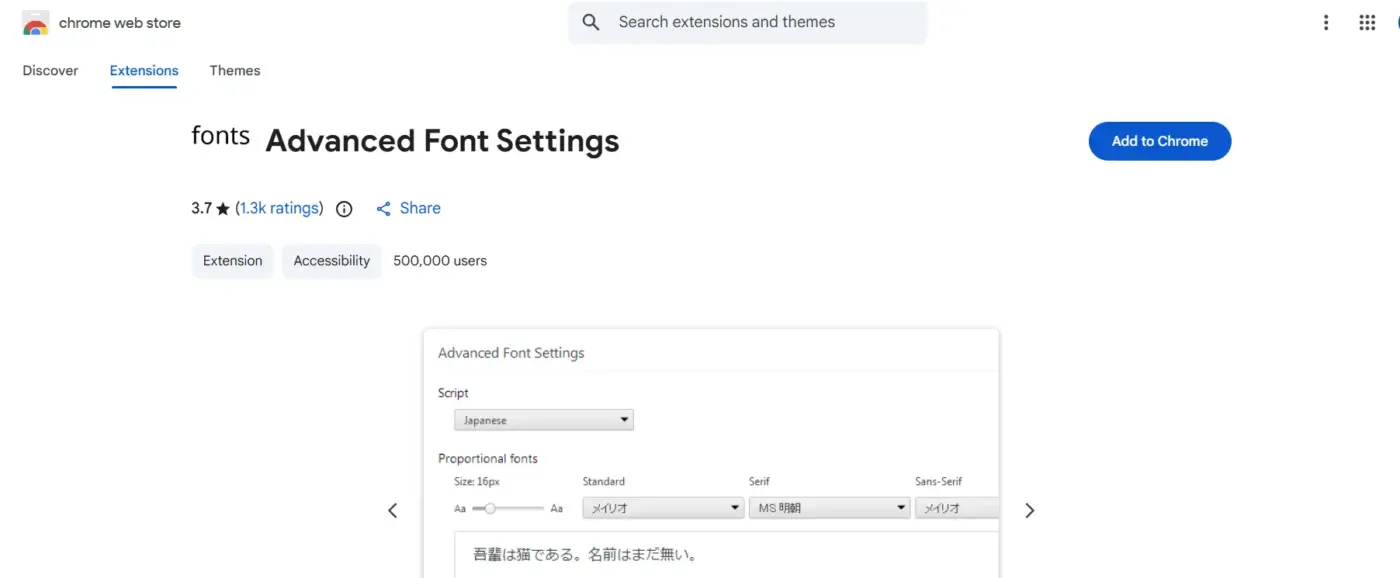
Task: Open the Sans-Serif font dropdown
Action: [957, 508]
